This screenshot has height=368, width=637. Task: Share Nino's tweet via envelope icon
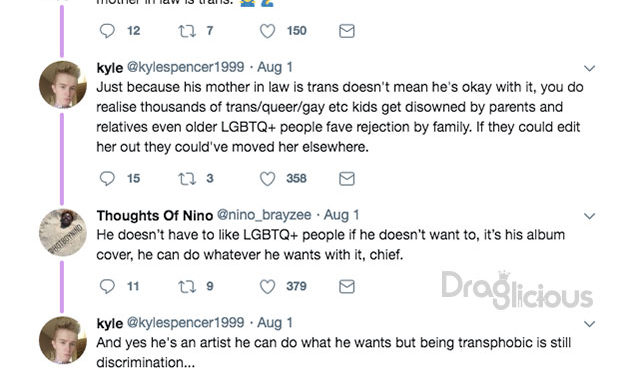(x=347, y=286)
